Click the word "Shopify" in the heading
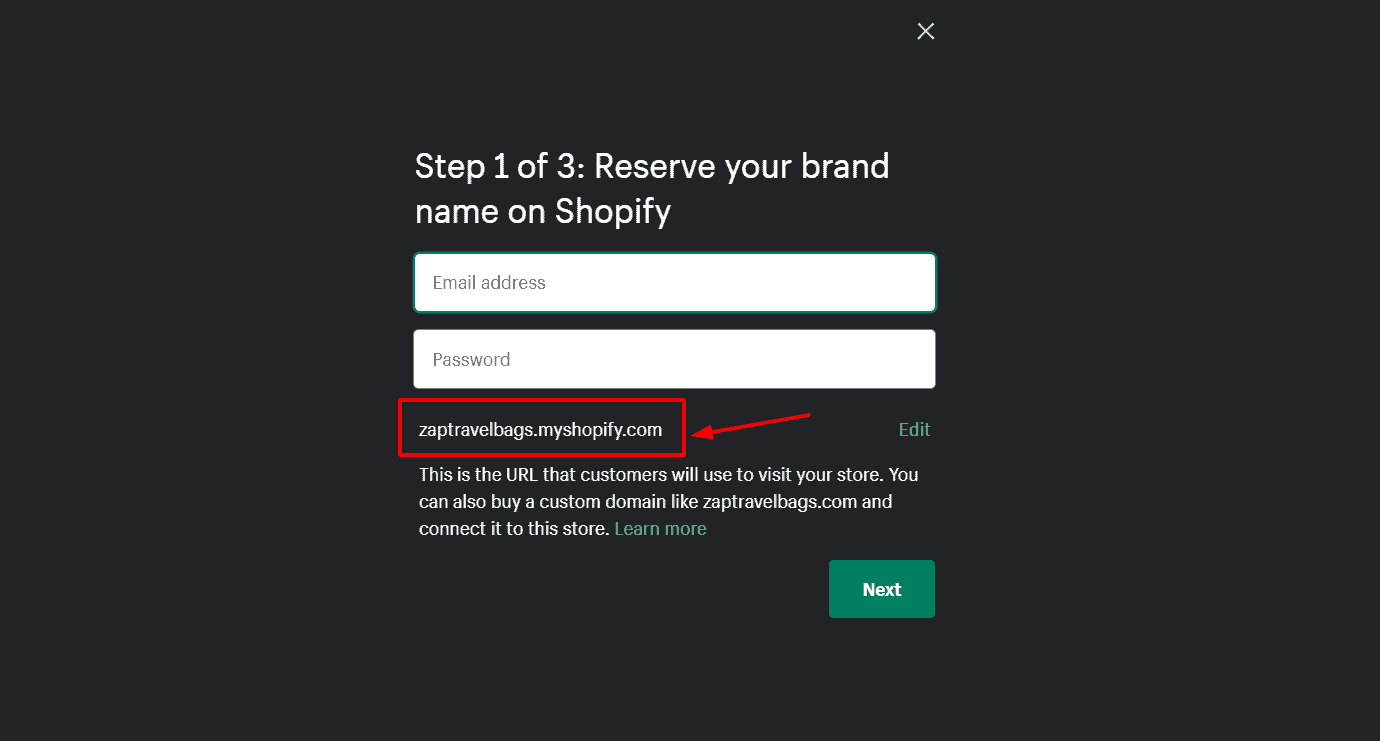 [613, 212]
